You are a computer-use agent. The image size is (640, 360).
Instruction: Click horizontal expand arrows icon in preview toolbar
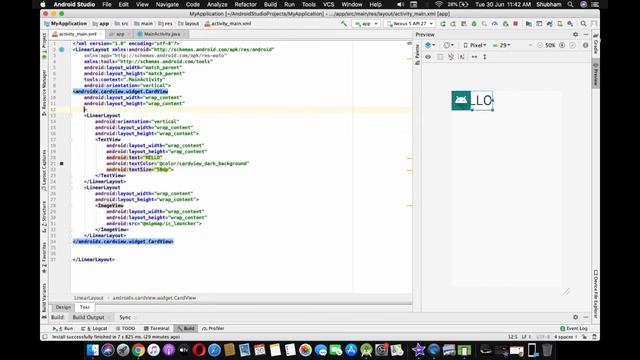pos(474,57)
